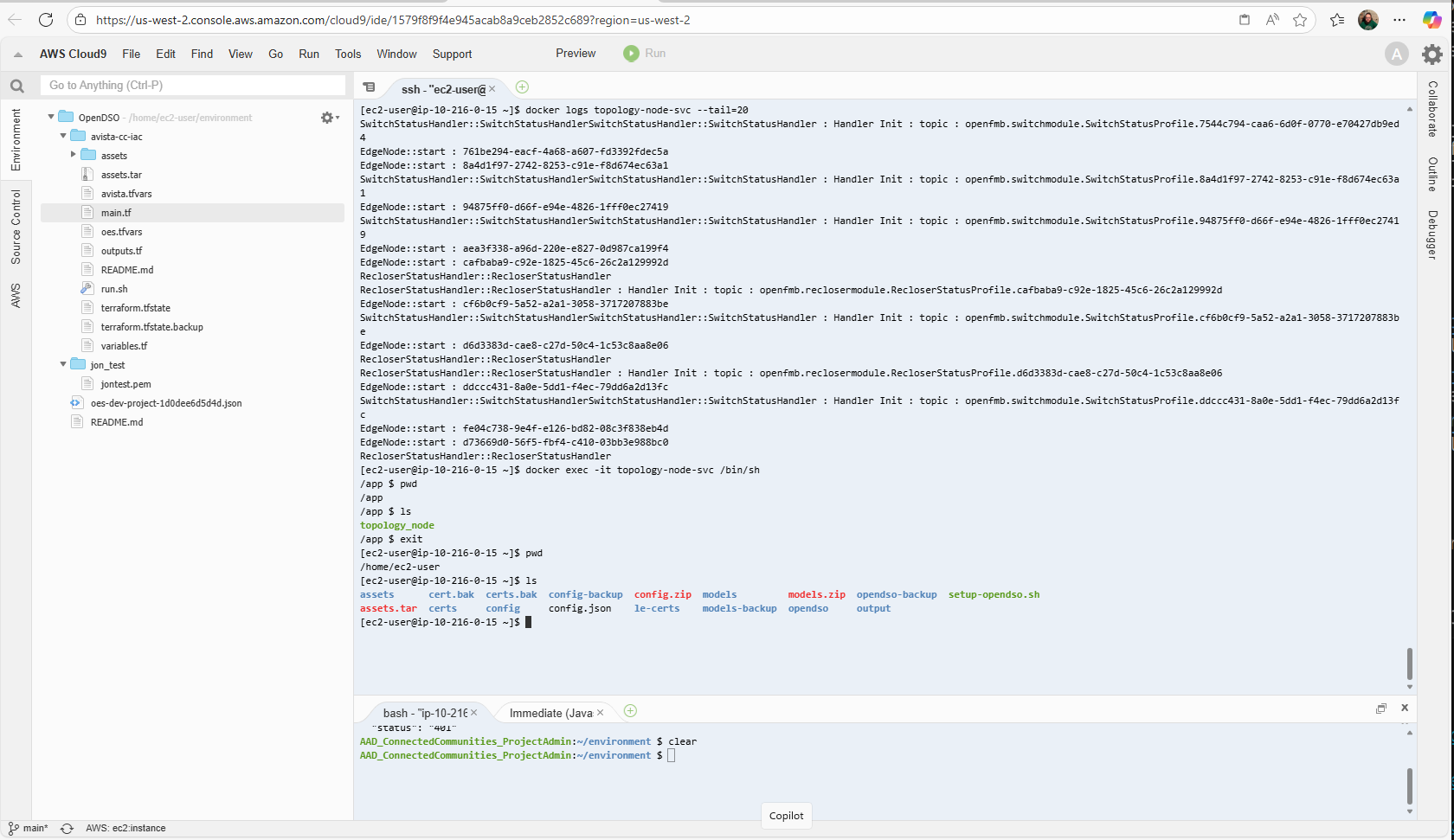This screenshot has height=840, width=1454.
Task: Open the Collaborate panel
Action: [1432, 109]
